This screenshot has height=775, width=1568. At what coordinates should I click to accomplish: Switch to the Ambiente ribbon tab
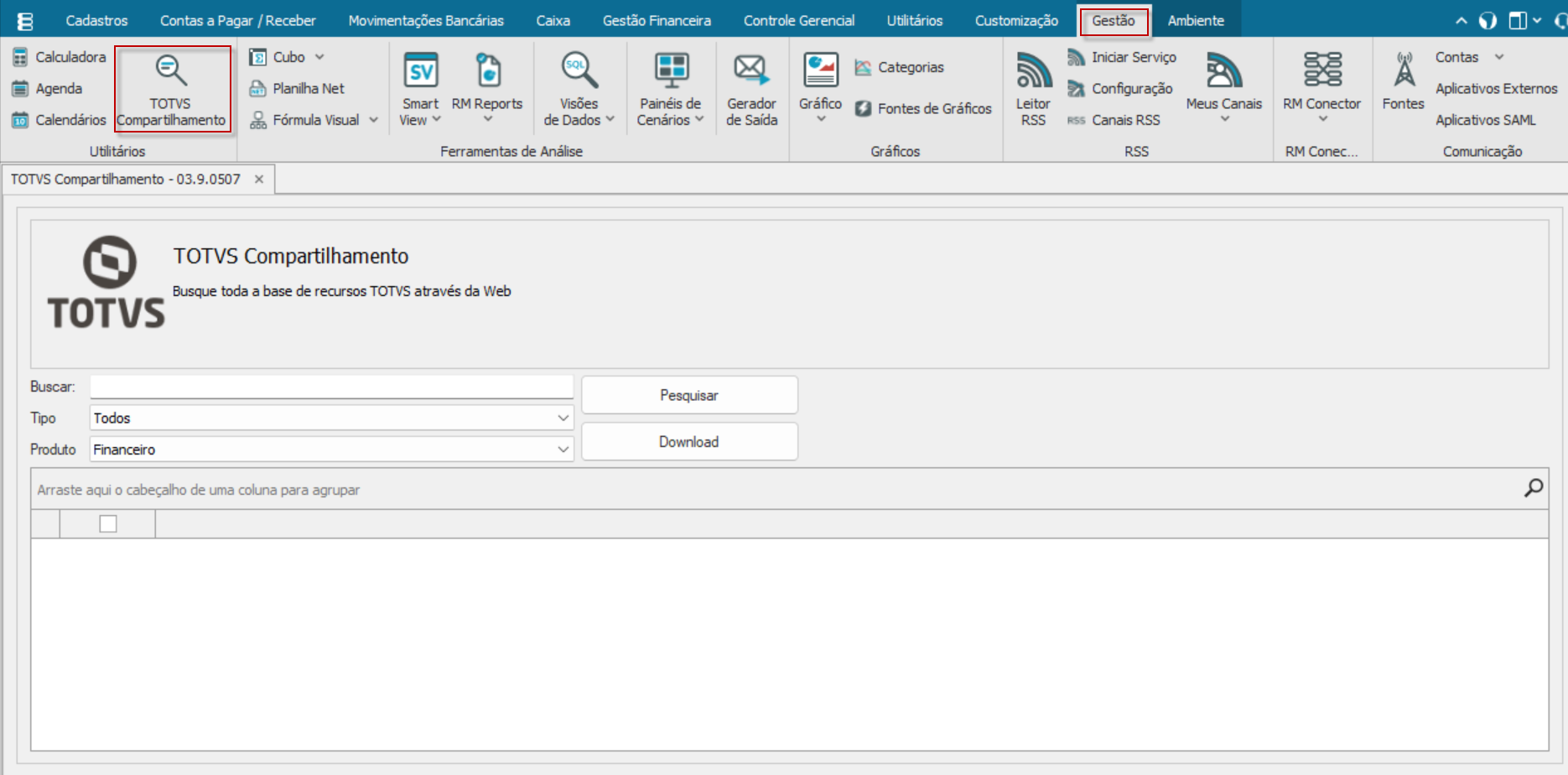(x=1196, y=21)
